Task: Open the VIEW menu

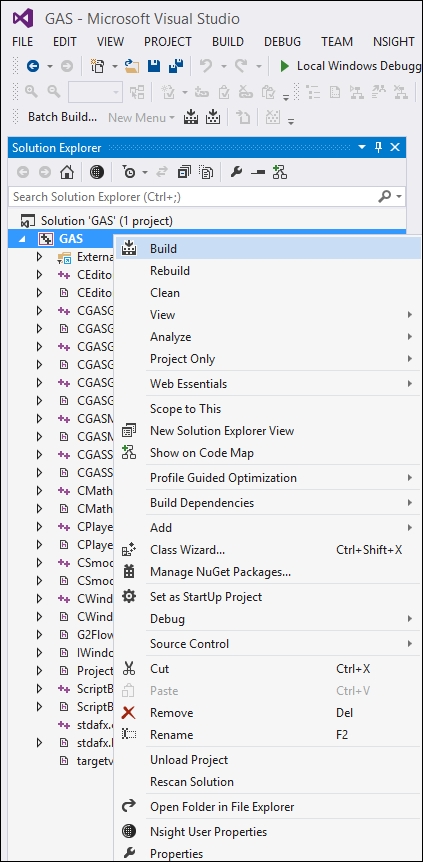Action: click(111, 42)
